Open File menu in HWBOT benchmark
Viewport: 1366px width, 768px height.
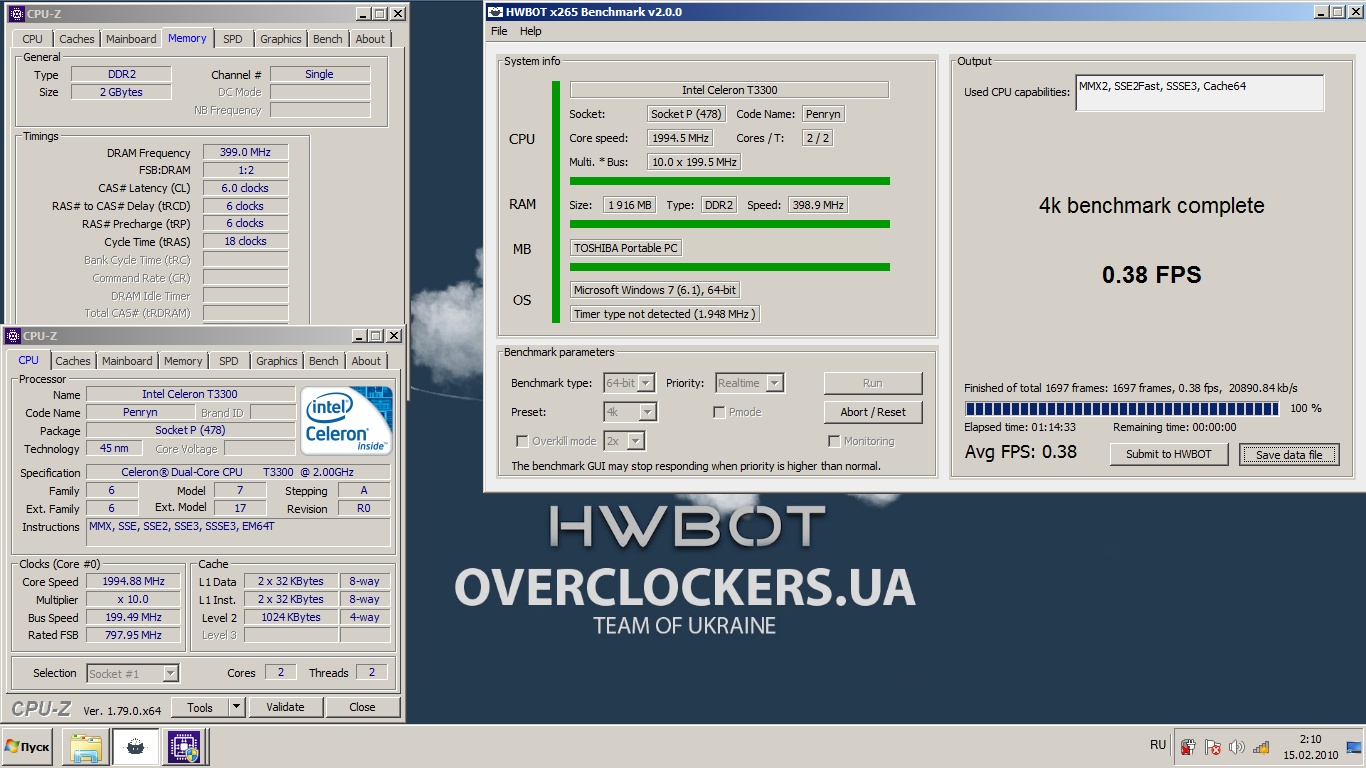tap(499, 31)
